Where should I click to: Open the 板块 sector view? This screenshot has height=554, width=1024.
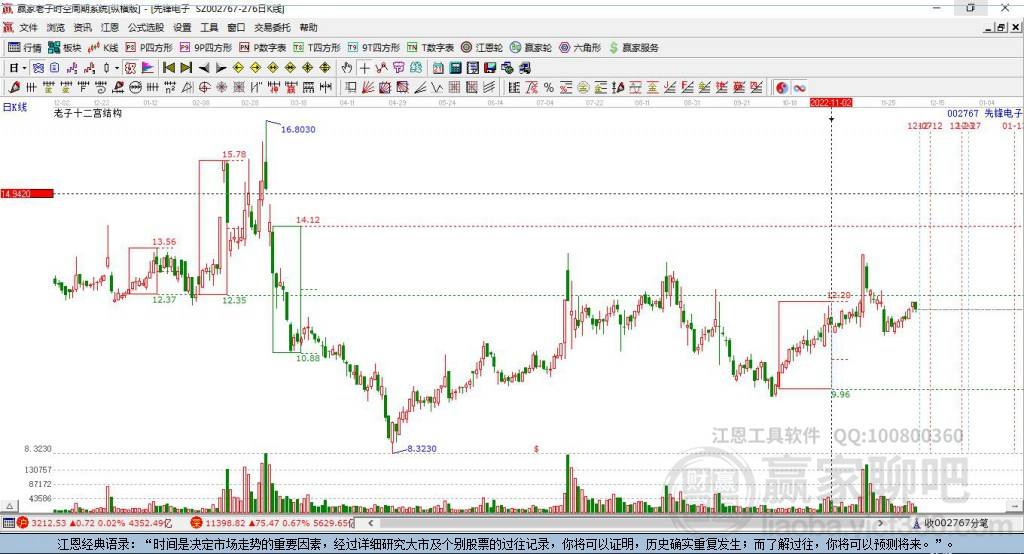(65, 48)
